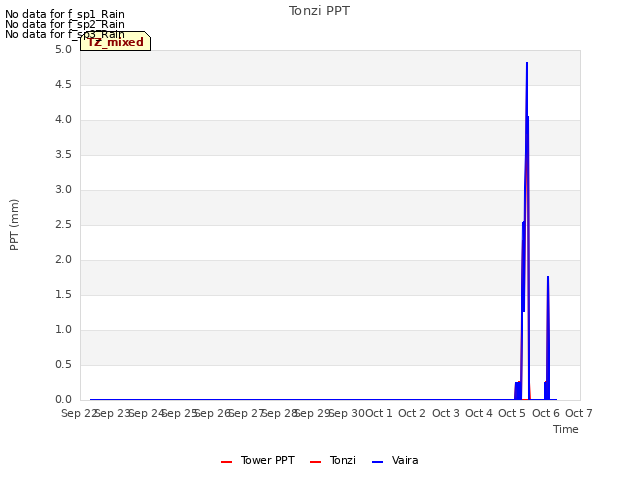
Task: Click the tallest blue peak on Oct 5
Action: click(x=527, y=63)
